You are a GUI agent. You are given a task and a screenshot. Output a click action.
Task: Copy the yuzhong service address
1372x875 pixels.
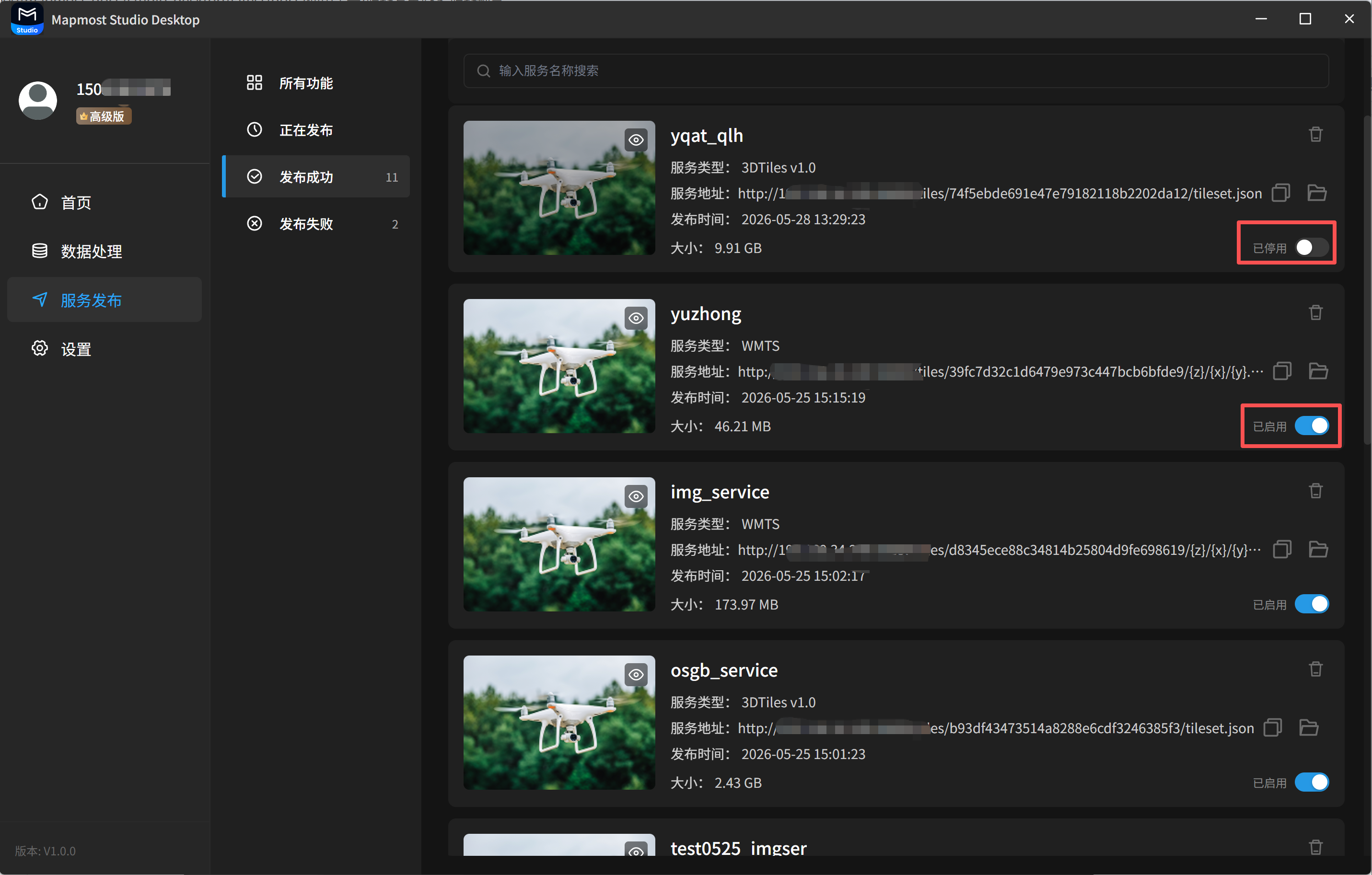click(1282, 371)
